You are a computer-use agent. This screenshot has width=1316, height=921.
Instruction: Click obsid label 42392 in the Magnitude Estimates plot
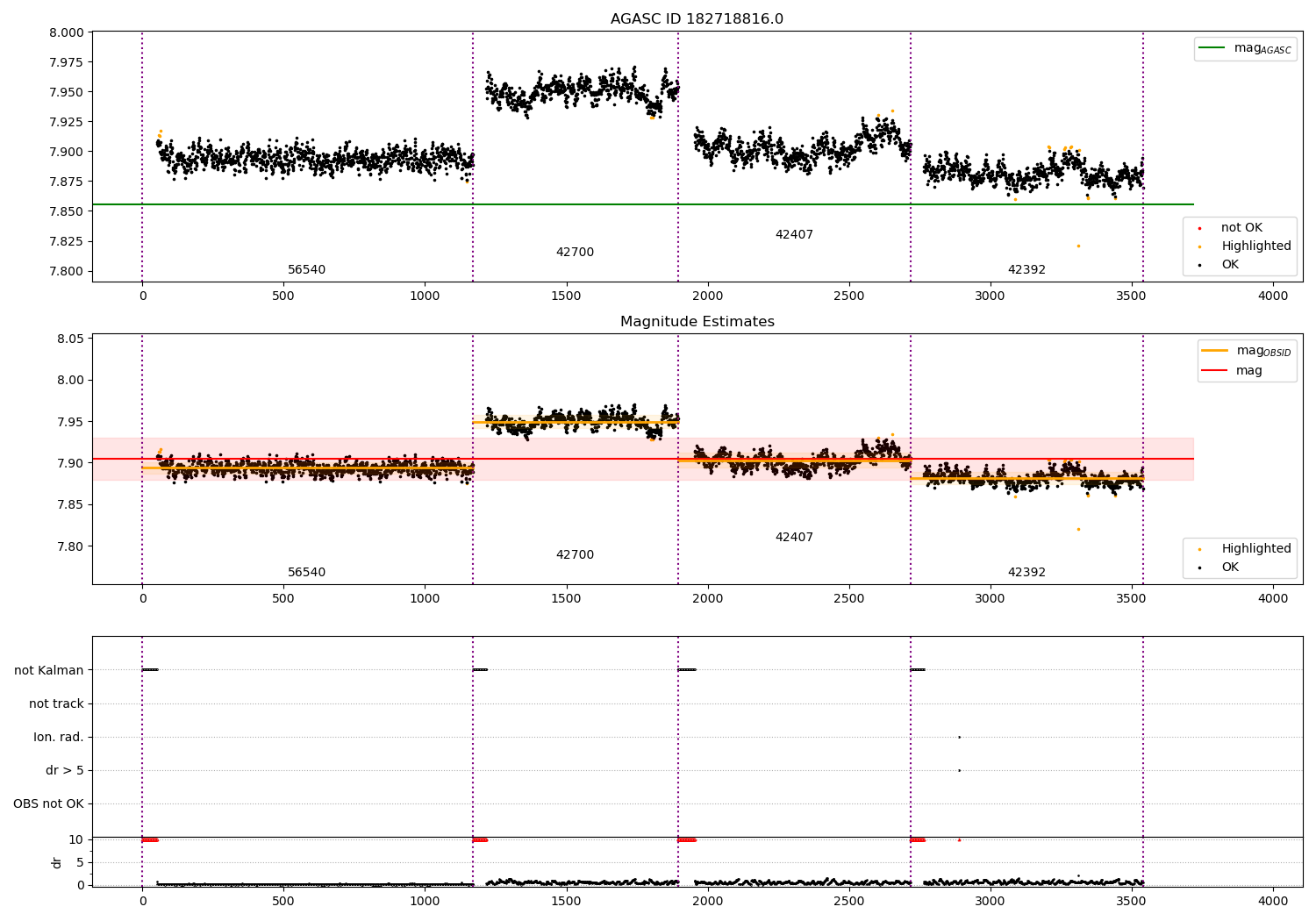1026,573
